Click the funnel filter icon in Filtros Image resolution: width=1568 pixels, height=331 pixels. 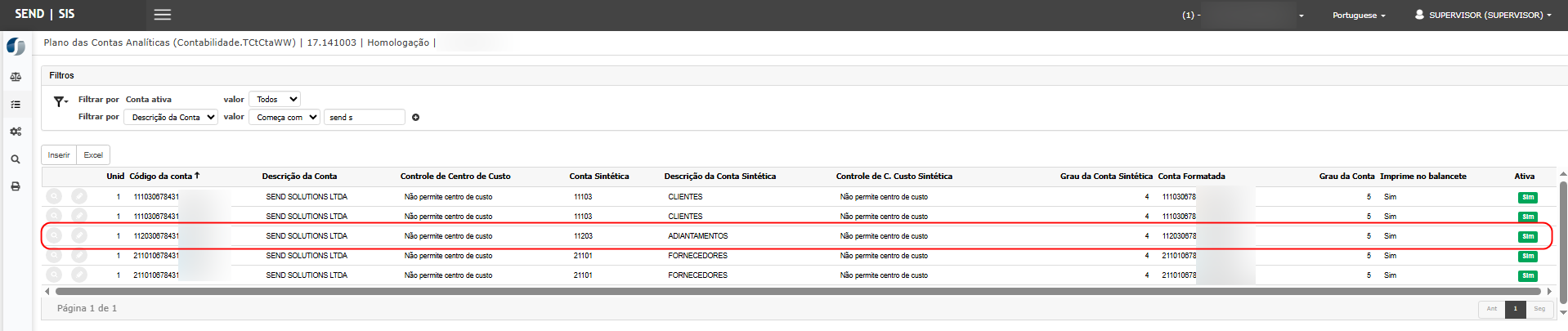point(60,101)
